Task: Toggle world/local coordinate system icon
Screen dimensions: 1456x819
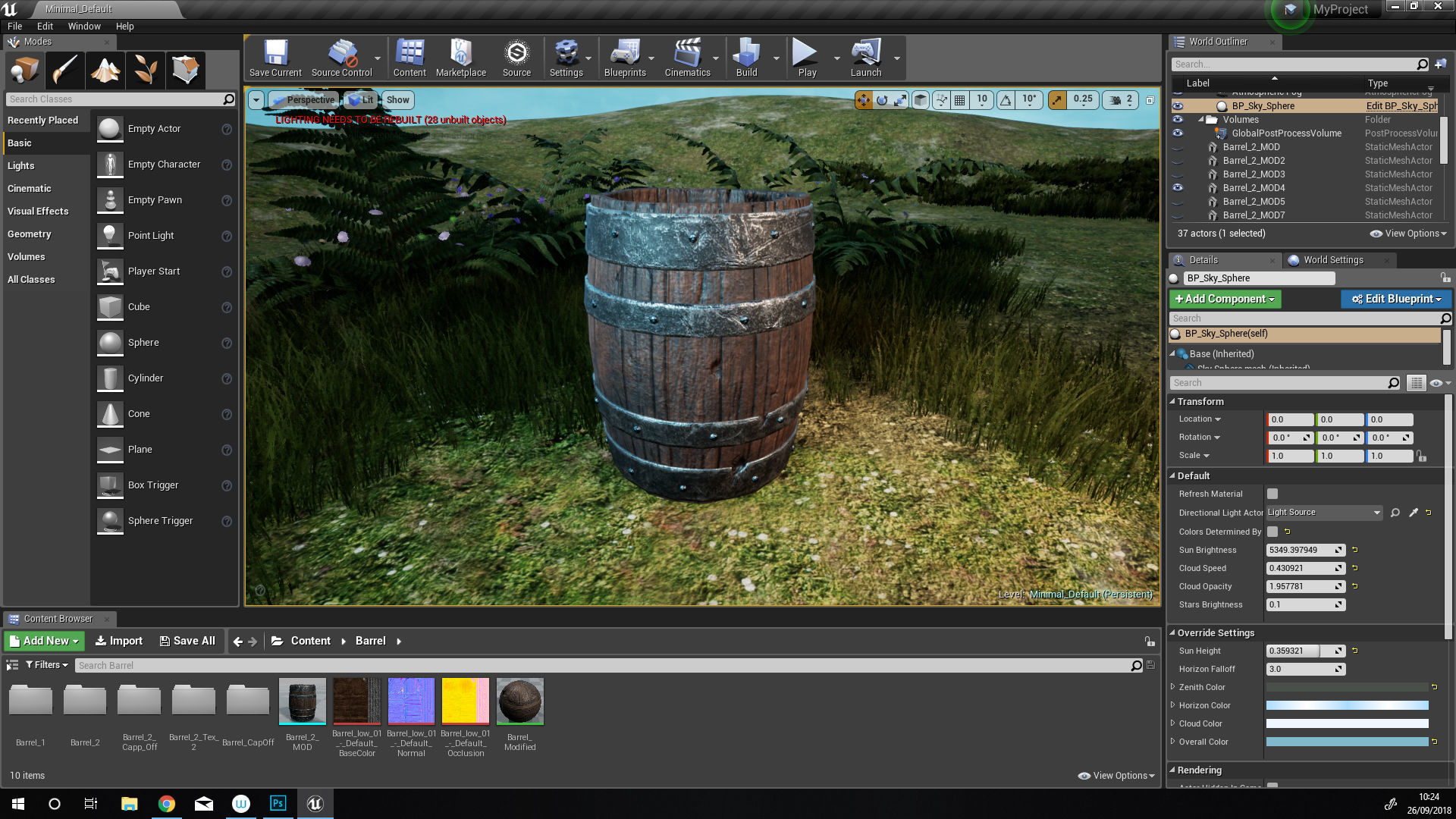Action: 921,100
